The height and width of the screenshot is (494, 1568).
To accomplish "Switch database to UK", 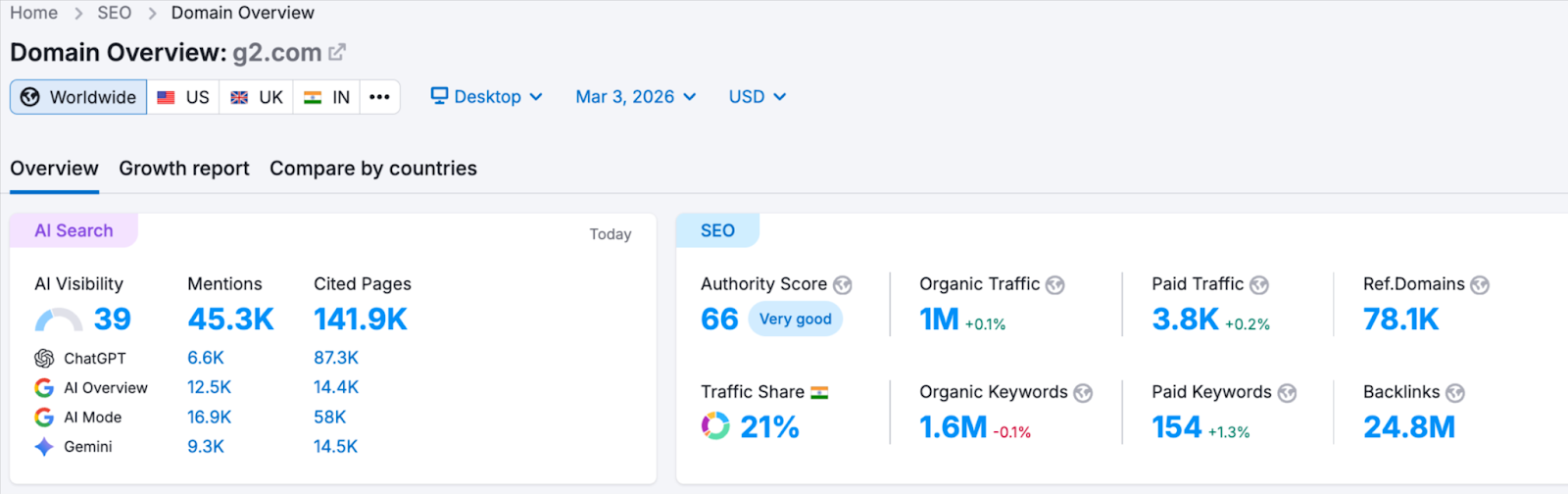I will [x=256, y=97].
